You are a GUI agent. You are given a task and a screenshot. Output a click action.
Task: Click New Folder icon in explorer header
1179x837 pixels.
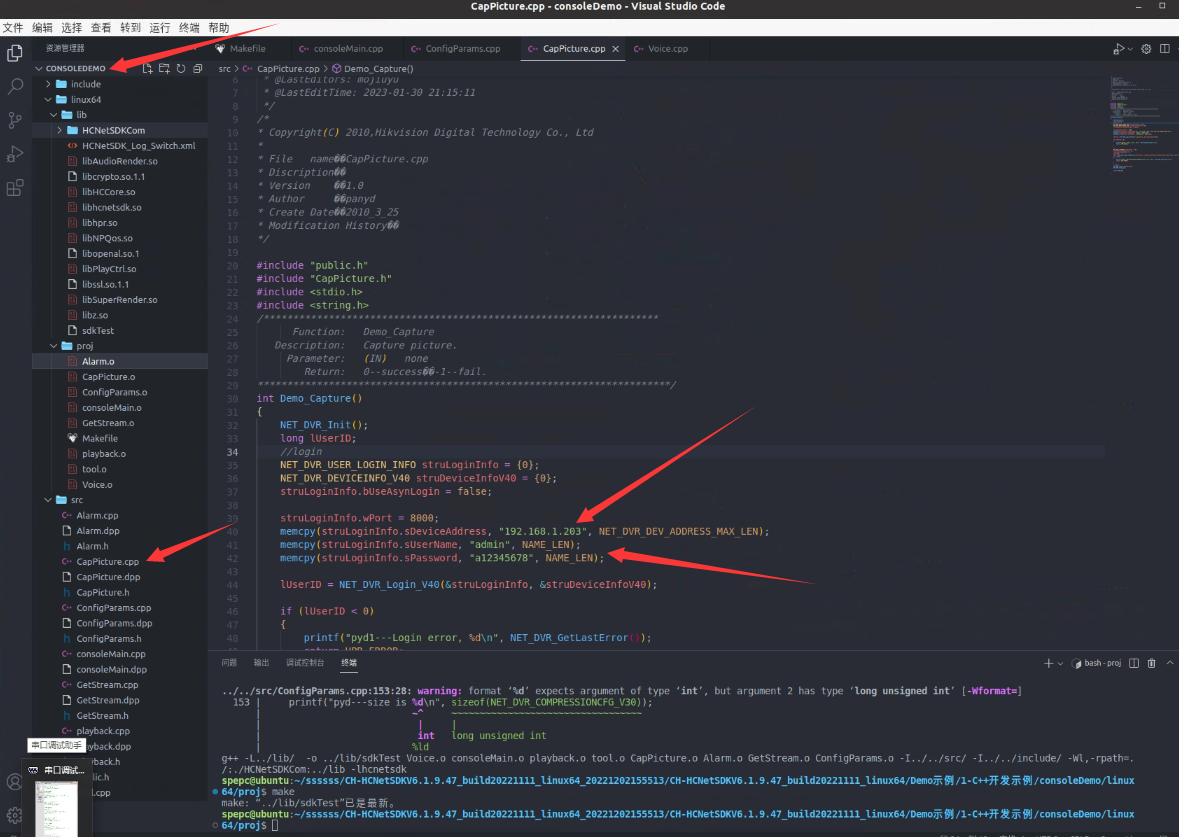[x=164, y=68]
